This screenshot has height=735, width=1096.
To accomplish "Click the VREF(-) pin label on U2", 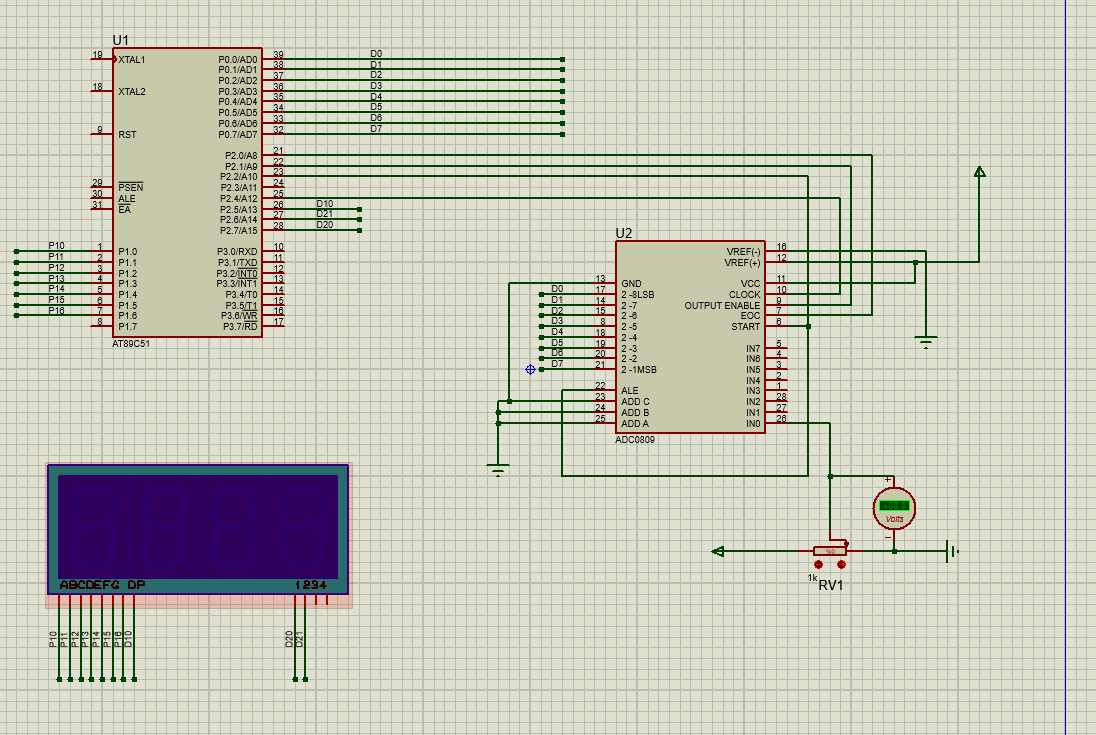I will [x=743, y=252].
